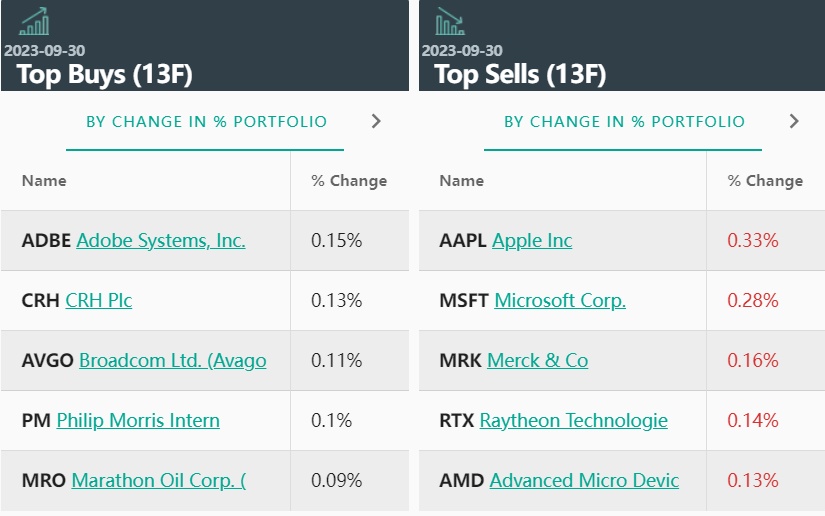Click next arrow in Top Buys panel
Image resolution: width=825 pixels, height=516 pixels.
pyautogui.click(x=376, y=121)
